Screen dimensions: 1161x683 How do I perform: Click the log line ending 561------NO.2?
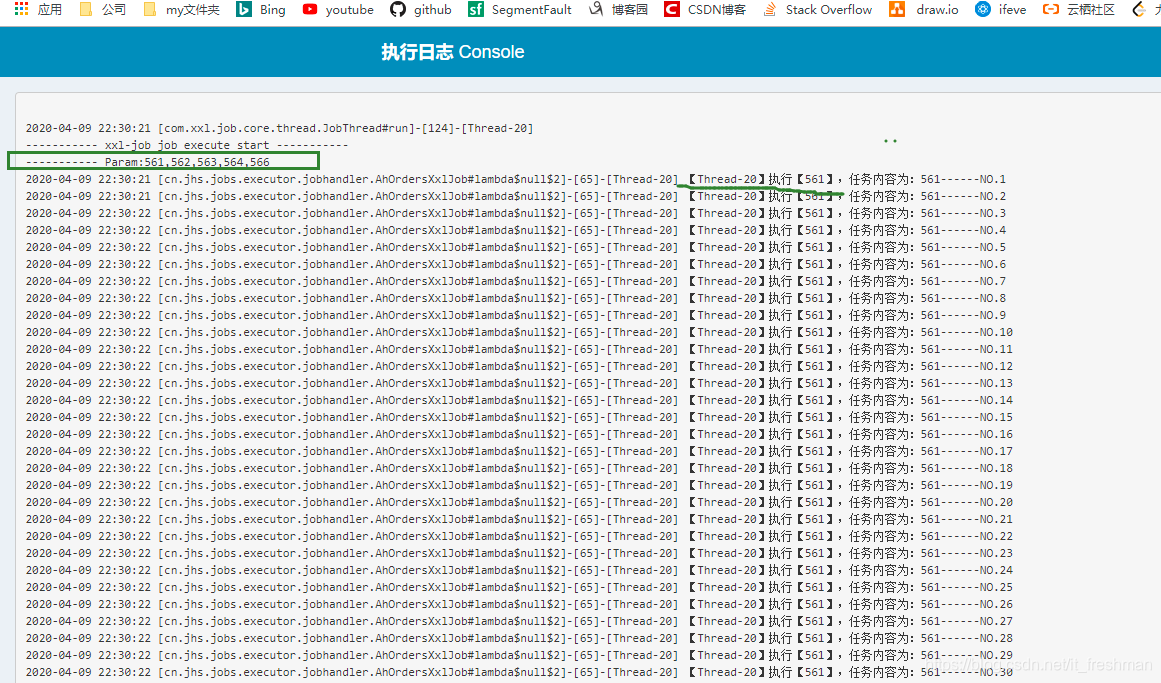(x=515, y=196)
